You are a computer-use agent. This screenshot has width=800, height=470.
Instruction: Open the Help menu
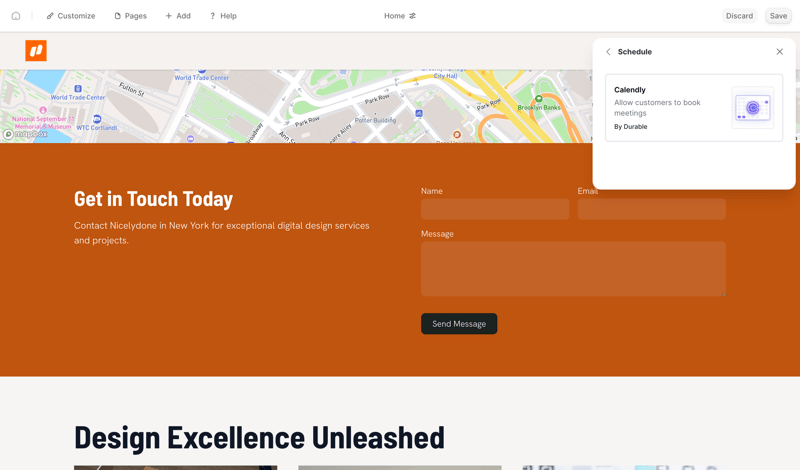223,16
